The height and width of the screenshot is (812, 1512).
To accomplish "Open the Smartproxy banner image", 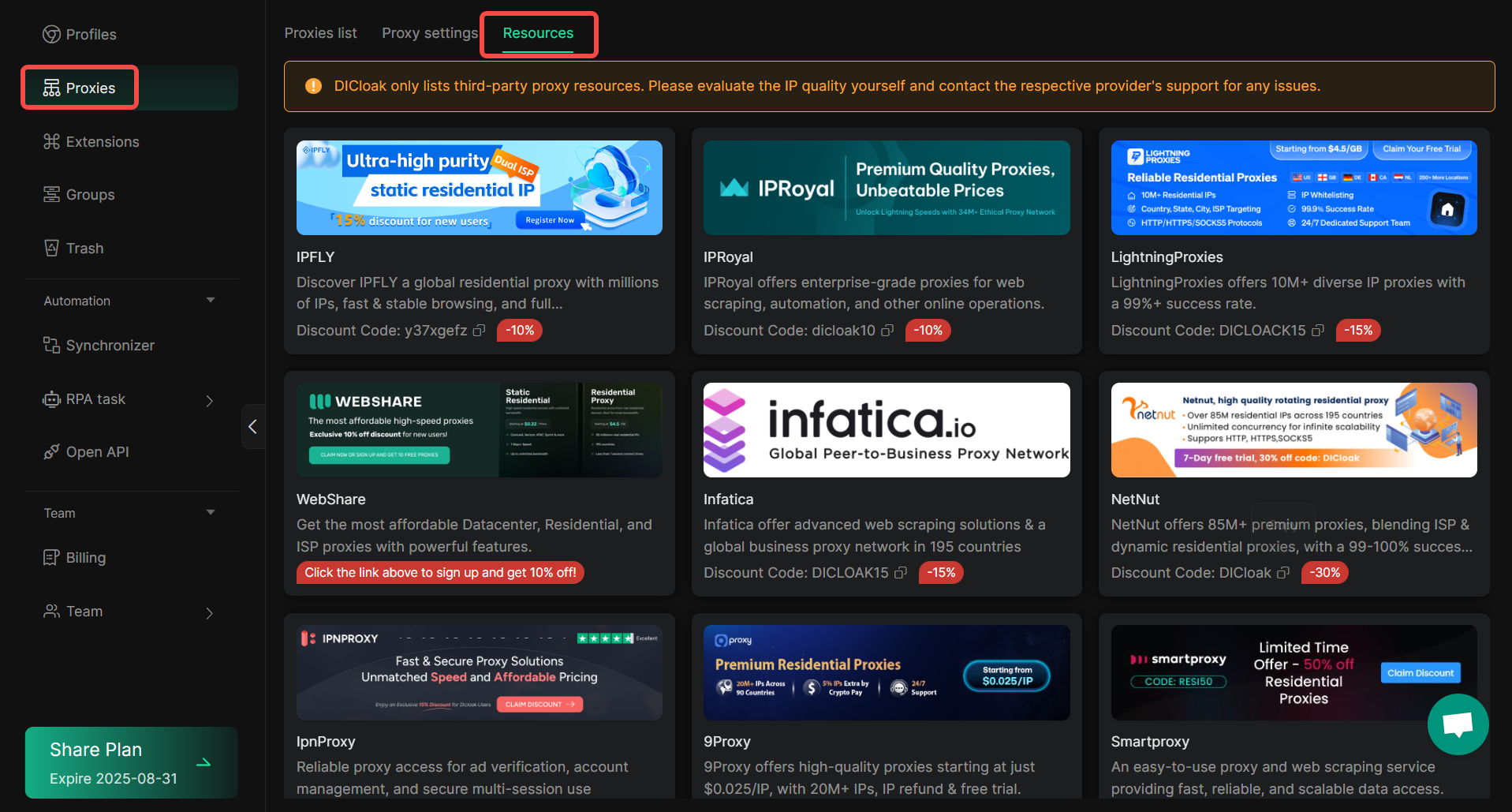I will coord(1294,672).
